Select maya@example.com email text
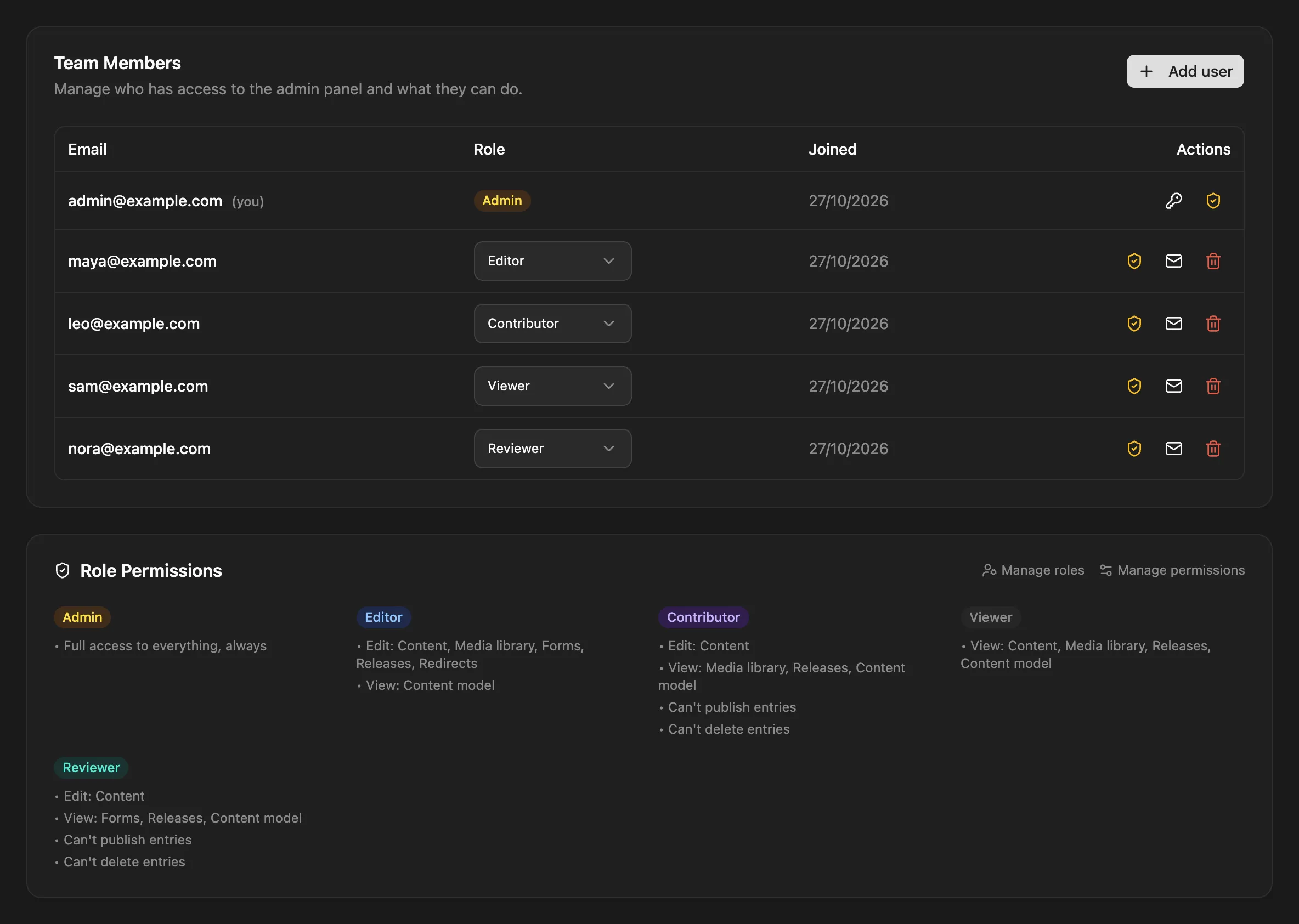 coord(142,261)
